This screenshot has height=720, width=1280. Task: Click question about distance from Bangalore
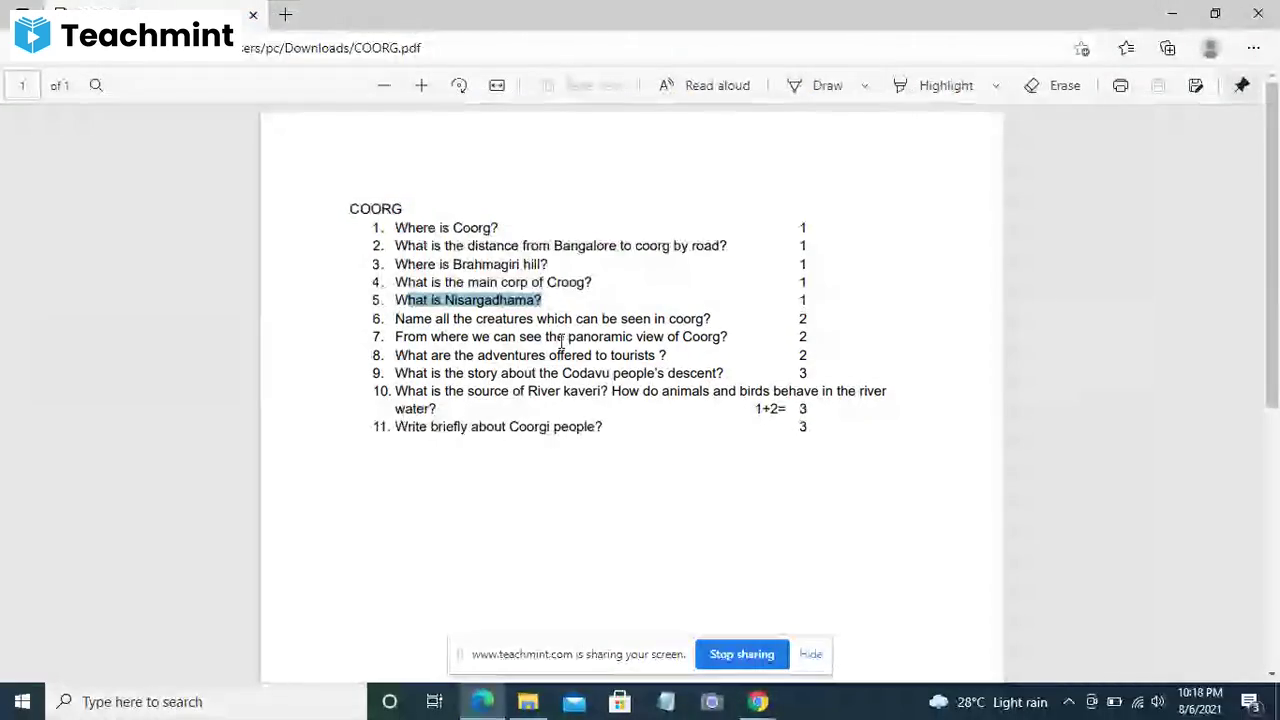561,246
